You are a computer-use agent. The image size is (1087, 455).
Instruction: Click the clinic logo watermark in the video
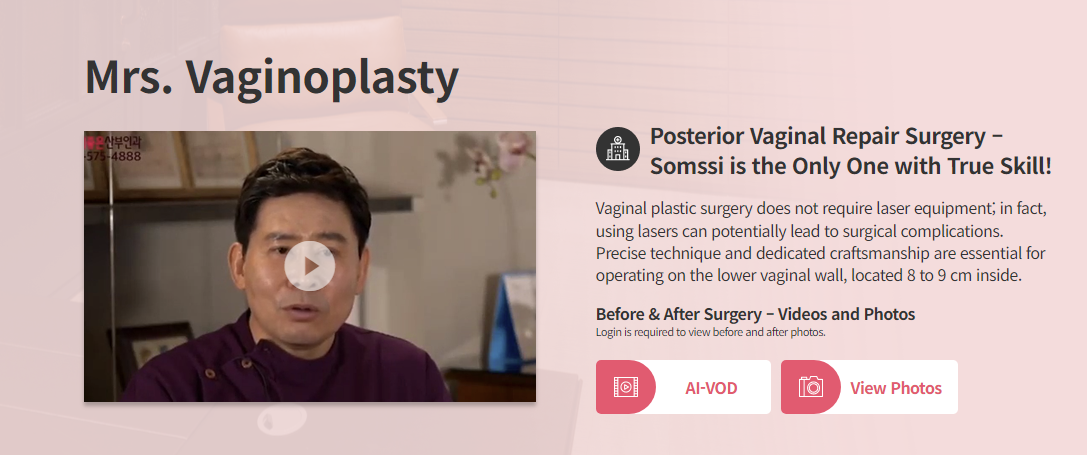click(x=113, y=141)
